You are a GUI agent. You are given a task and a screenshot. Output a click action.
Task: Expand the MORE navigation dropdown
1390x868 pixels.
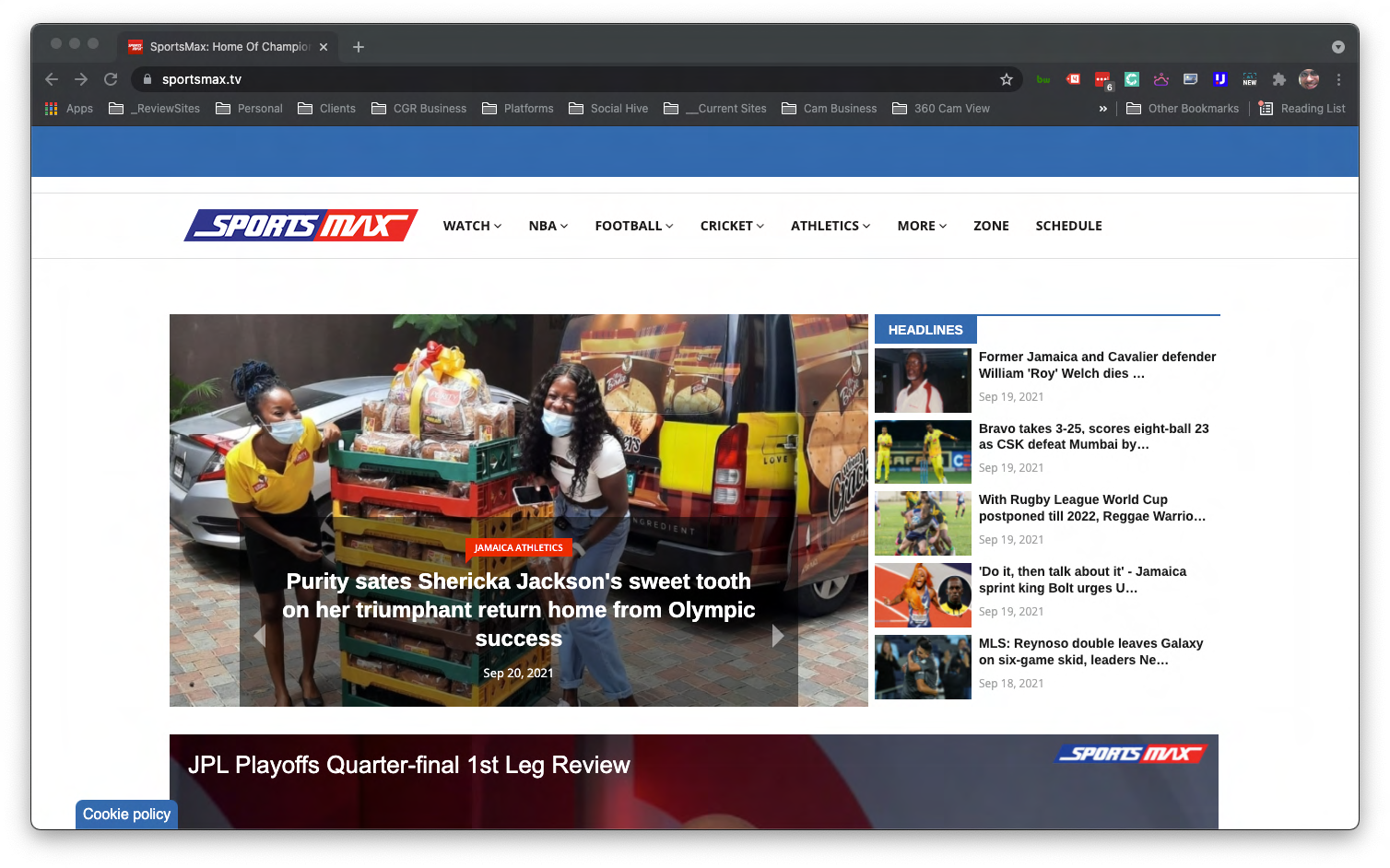[x=921, y=226]
